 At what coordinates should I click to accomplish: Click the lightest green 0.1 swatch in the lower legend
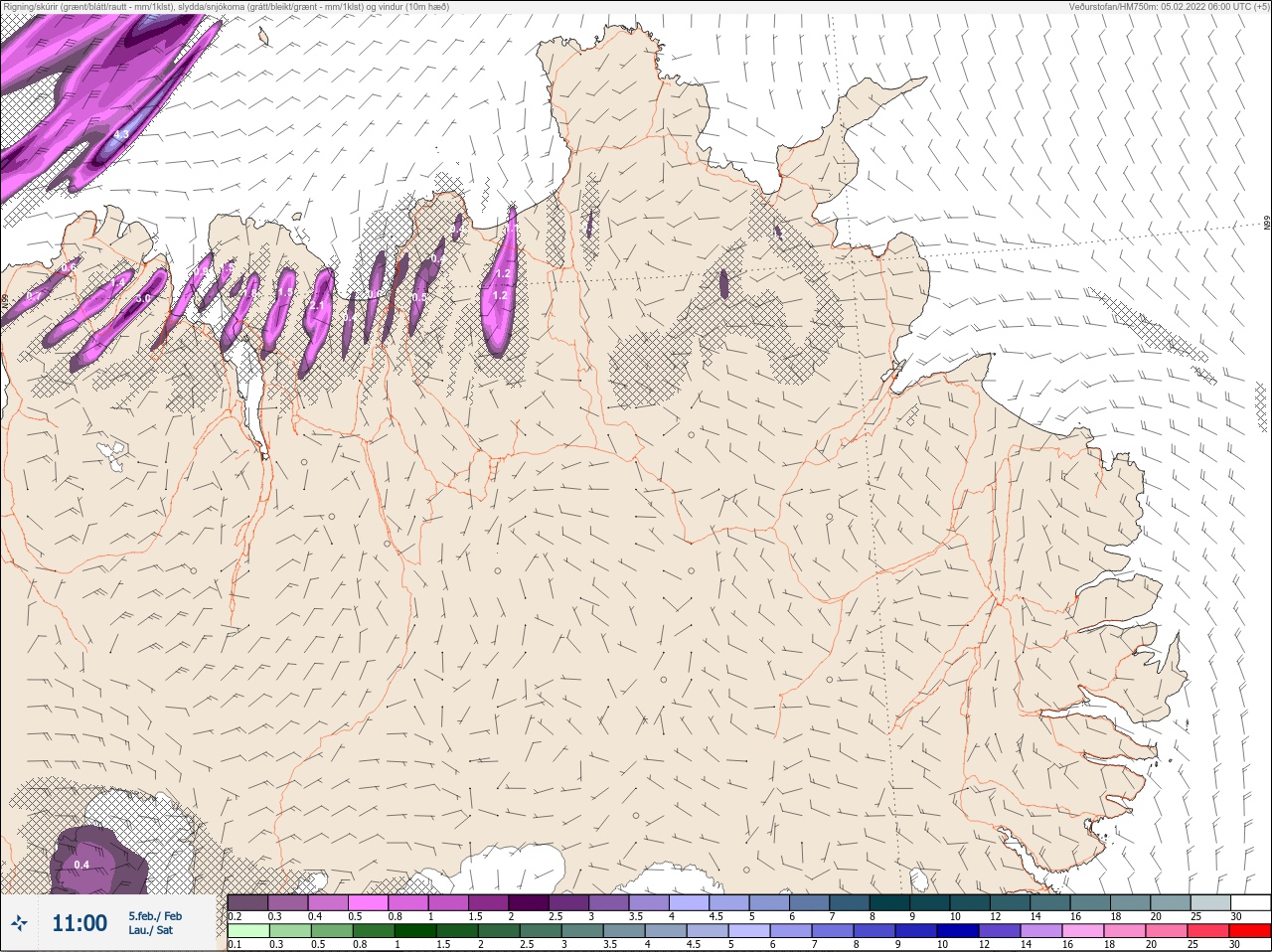pos(247,931)
